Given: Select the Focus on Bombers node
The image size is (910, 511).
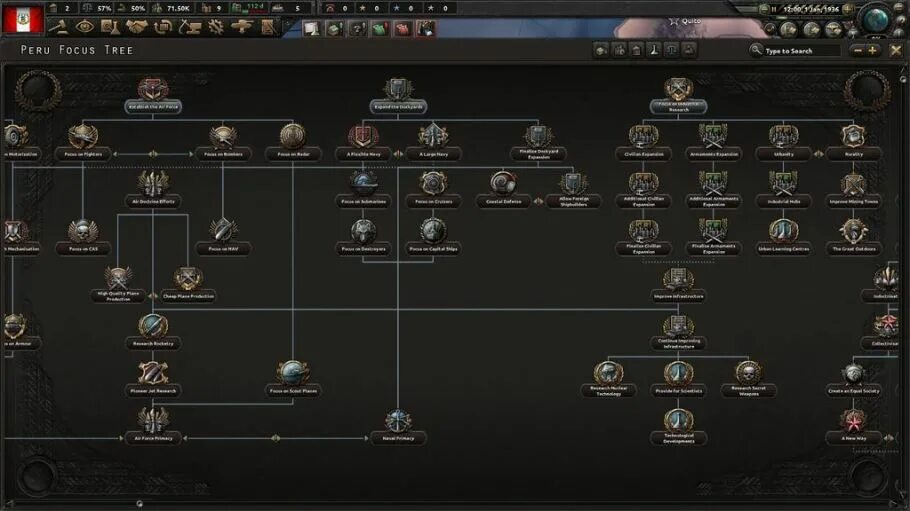Looking at the screenshot, I should (x=223, y=142).
